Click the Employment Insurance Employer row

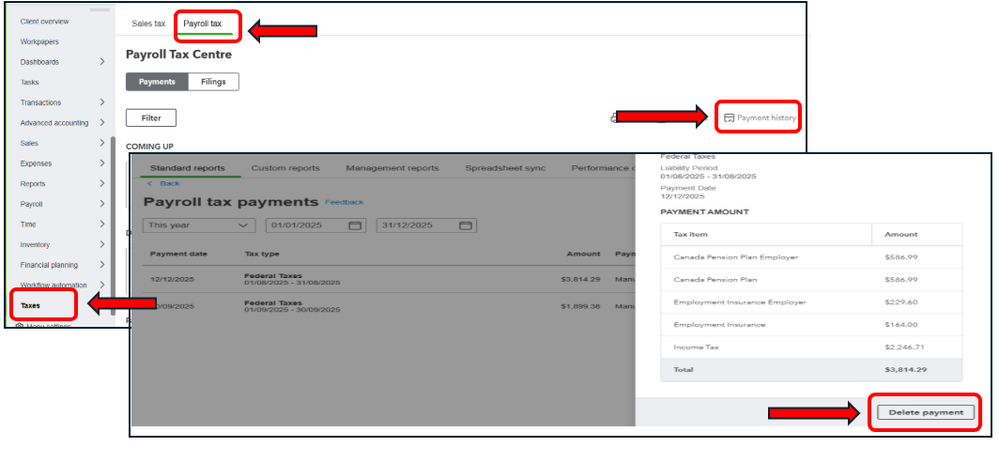811,303
